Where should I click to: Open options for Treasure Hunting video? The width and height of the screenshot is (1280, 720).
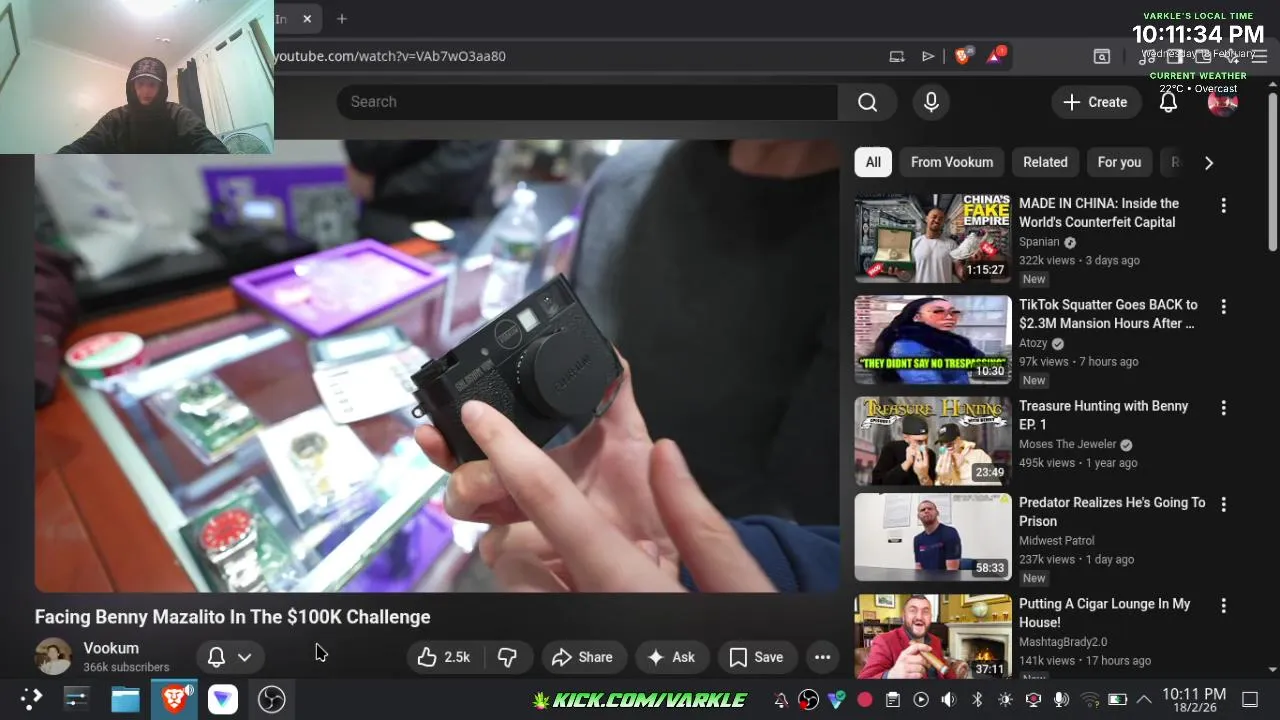(1223, 408)
